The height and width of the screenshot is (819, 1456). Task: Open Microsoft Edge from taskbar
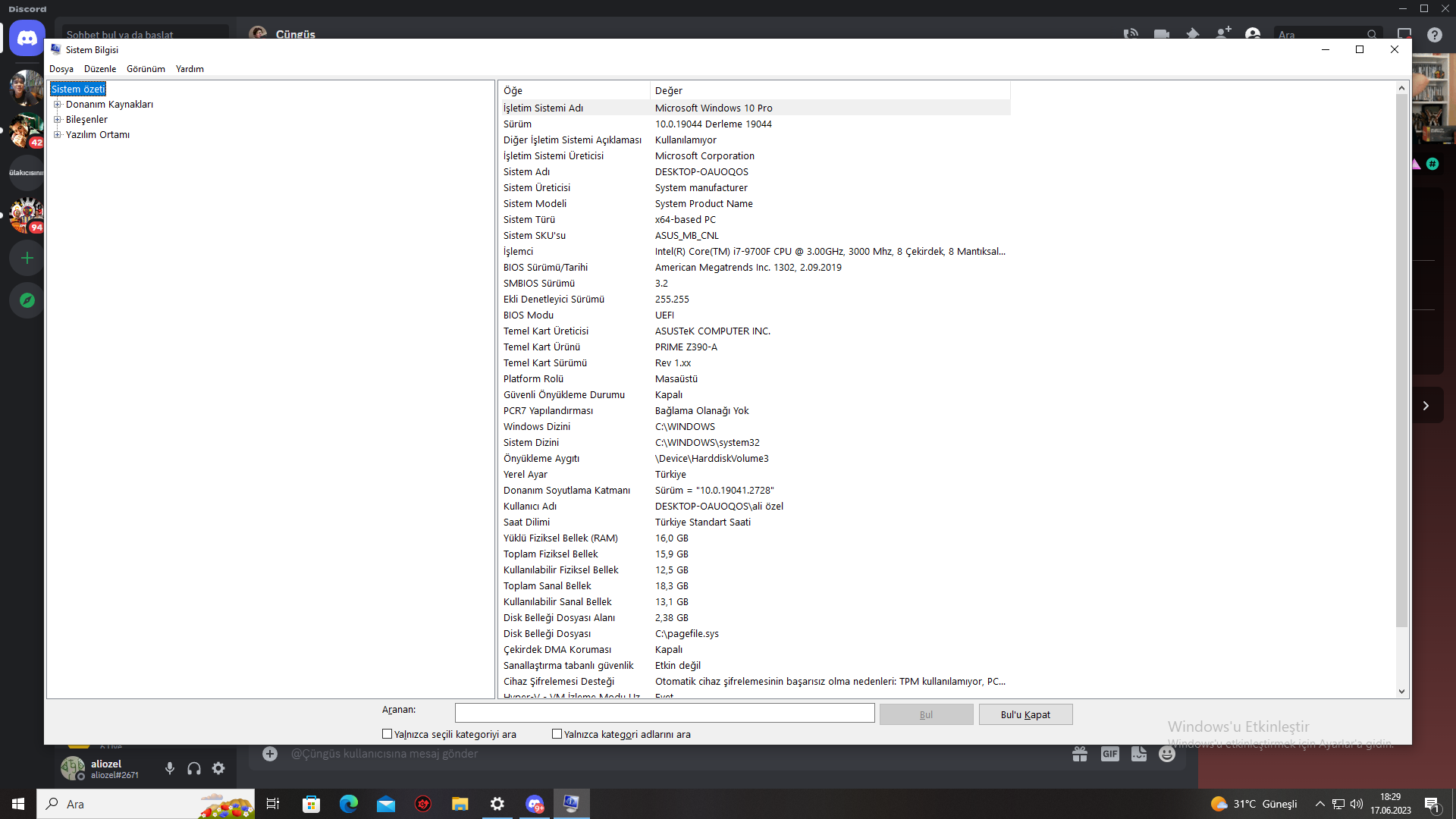[x=348, y=804]
